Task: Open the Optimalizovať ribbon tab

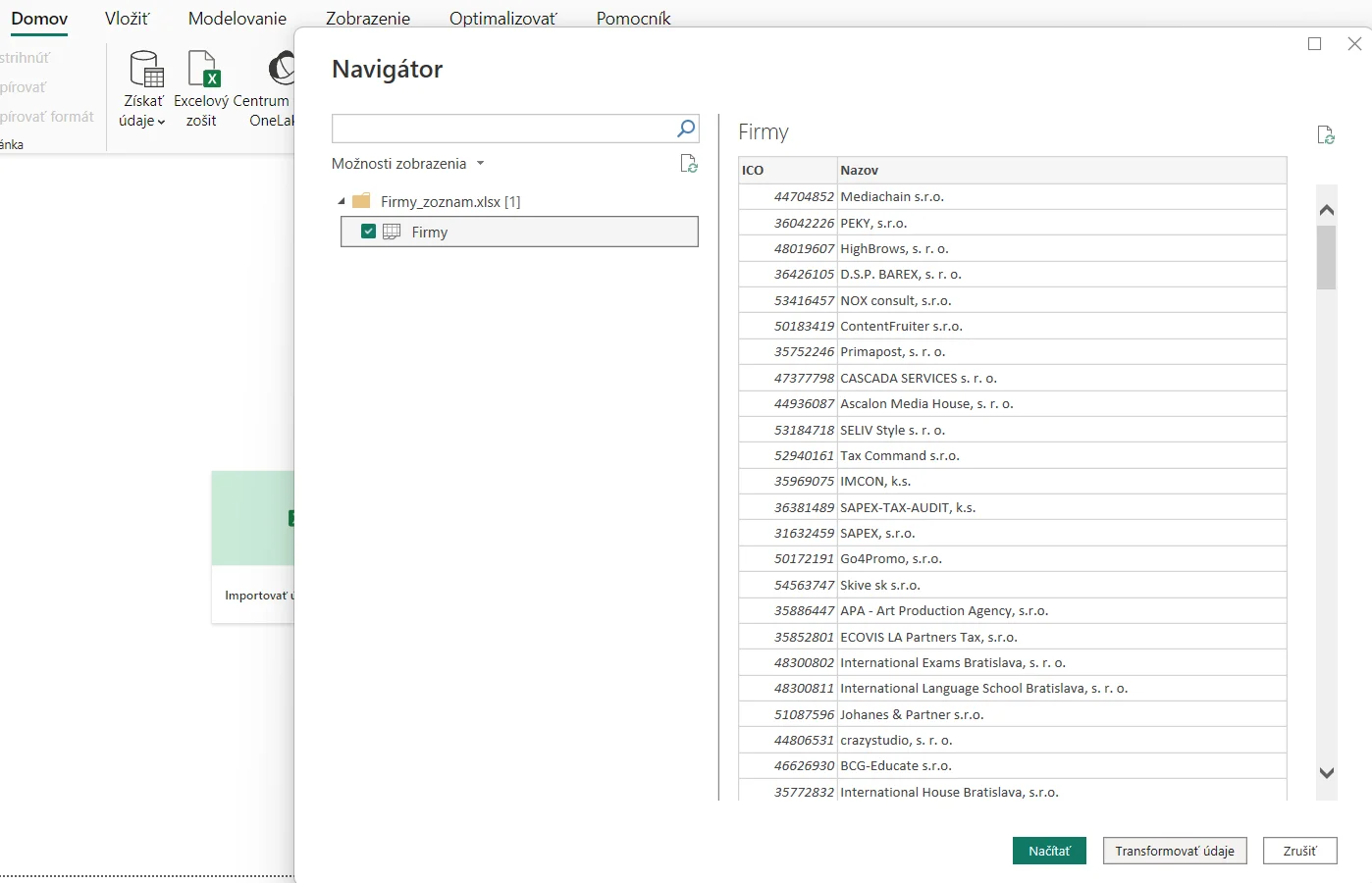Action: pyautogui.click(x=502, y=18)
